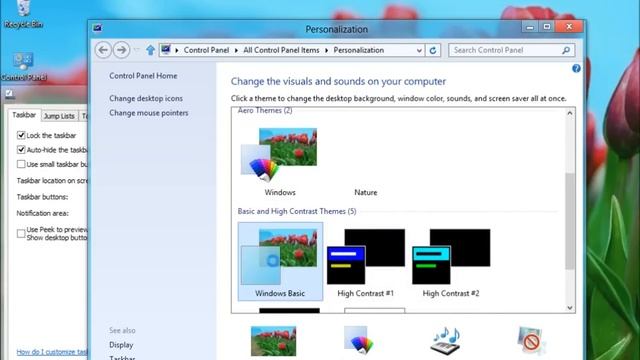Expand breadcrumb arrow after All Control Panel Items
640x360 pixels.
coord(327,50)
